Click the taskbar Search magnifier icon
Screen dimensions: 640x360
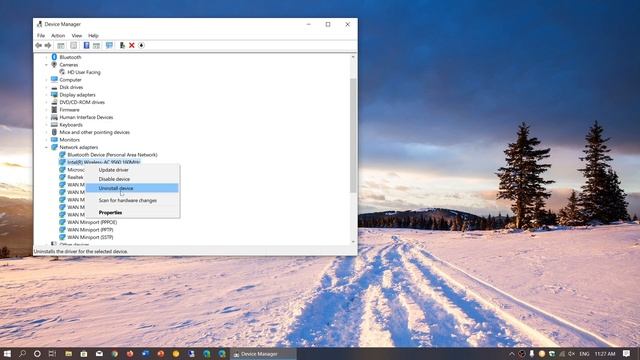[22, 353]
